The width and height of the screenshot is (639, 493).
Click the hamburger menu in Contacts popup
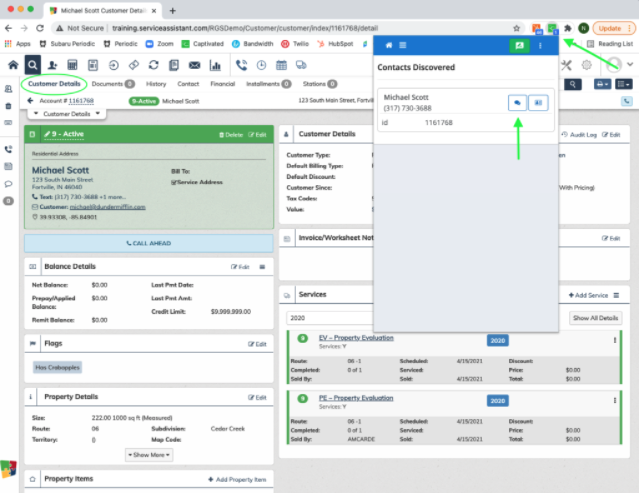(402, 46)
